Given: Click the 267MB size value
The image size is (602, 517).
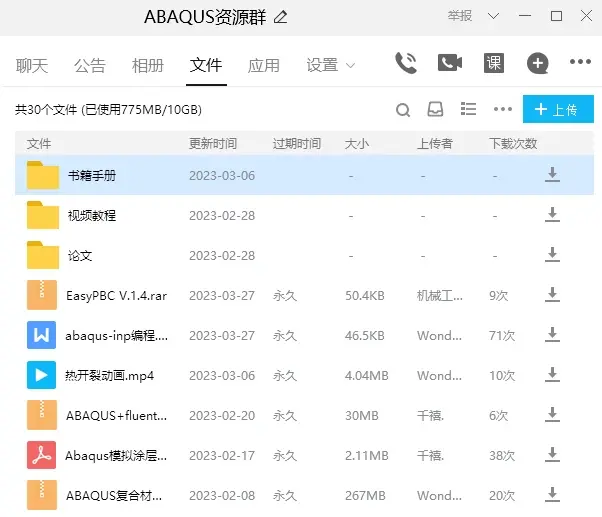Looking at the screenshot, I should tap(365, 496).
